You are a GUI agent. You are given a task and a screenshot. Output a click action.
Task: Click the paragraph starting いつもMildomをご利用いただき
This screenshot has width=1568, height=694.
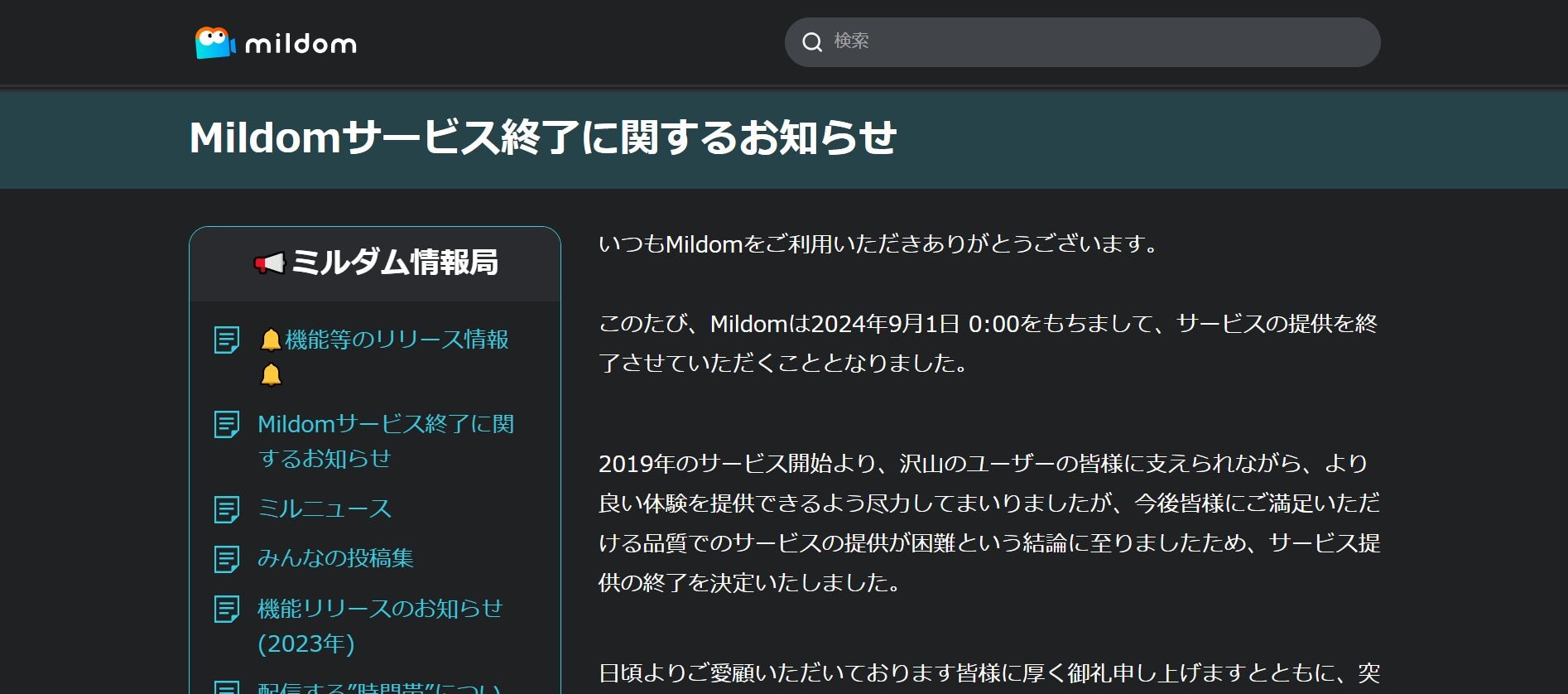880,244
